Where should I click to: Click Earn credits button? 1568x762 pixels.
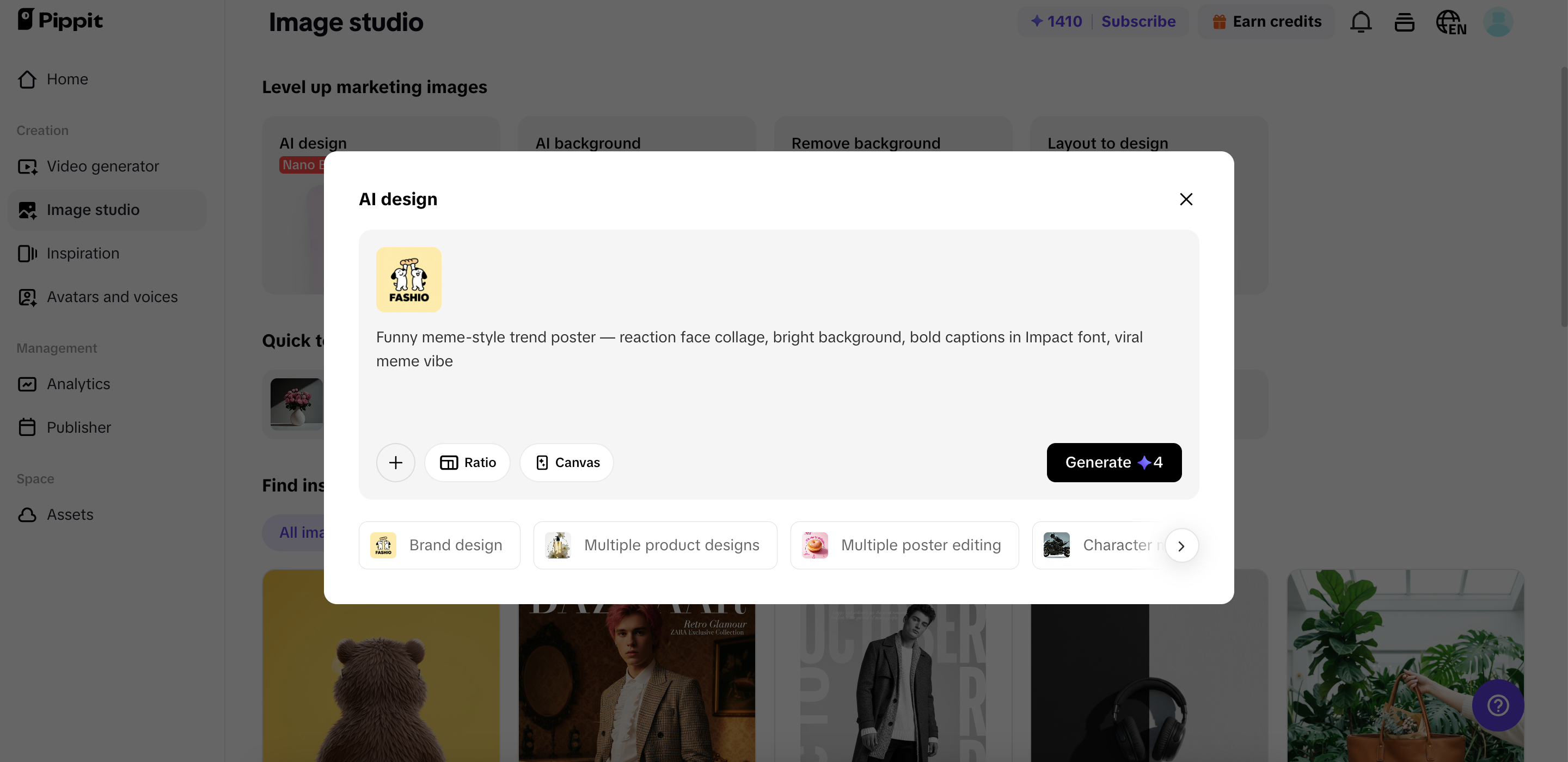1267,21
